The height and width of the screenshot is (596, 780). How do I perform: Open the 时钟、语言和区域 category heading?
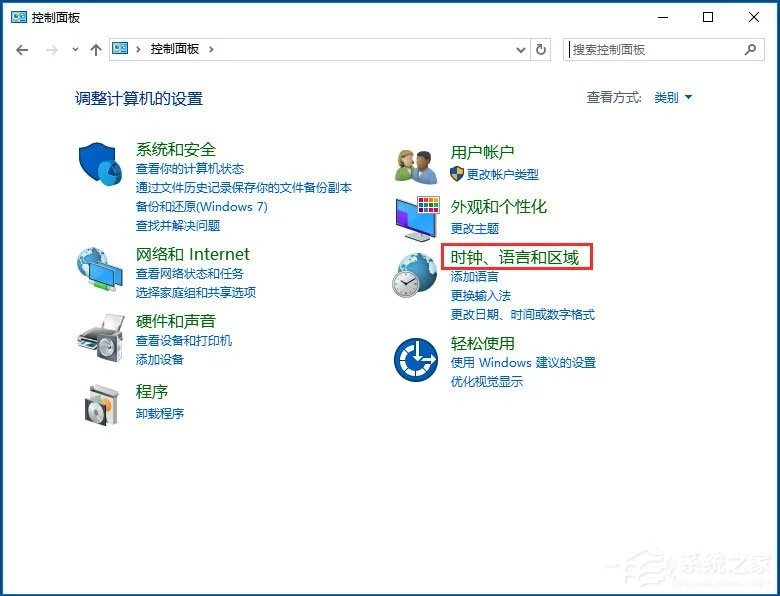[x=515, y=258]
